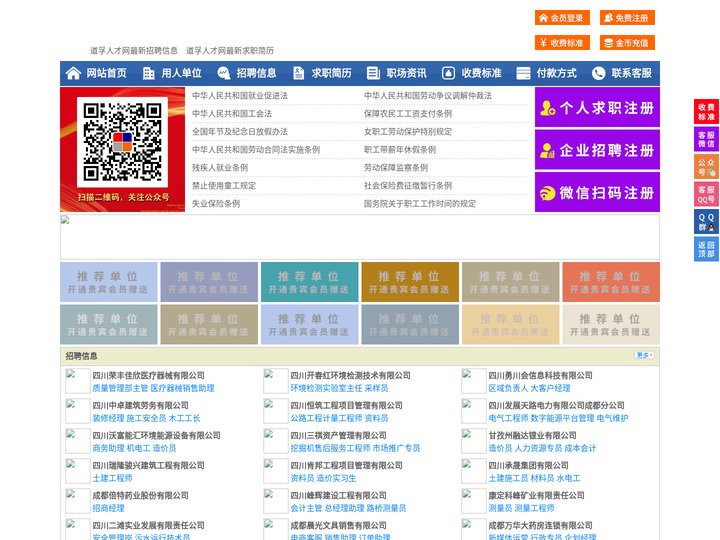Open 求职简历 in the navigation bar

coord(332,73)
